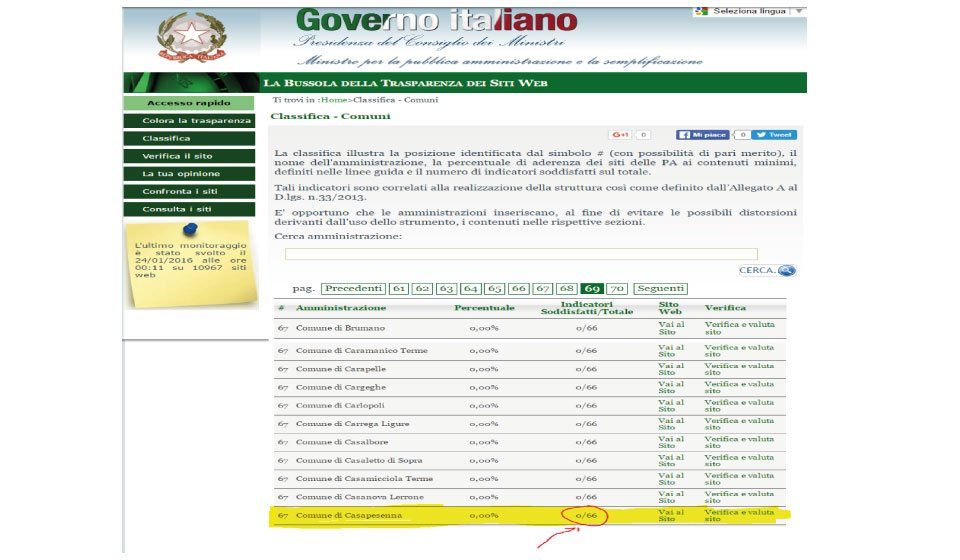This screenshot has height=560, width=960.
Task: Open Colora la trasparenza menu item
Action: tap(189, 121)
